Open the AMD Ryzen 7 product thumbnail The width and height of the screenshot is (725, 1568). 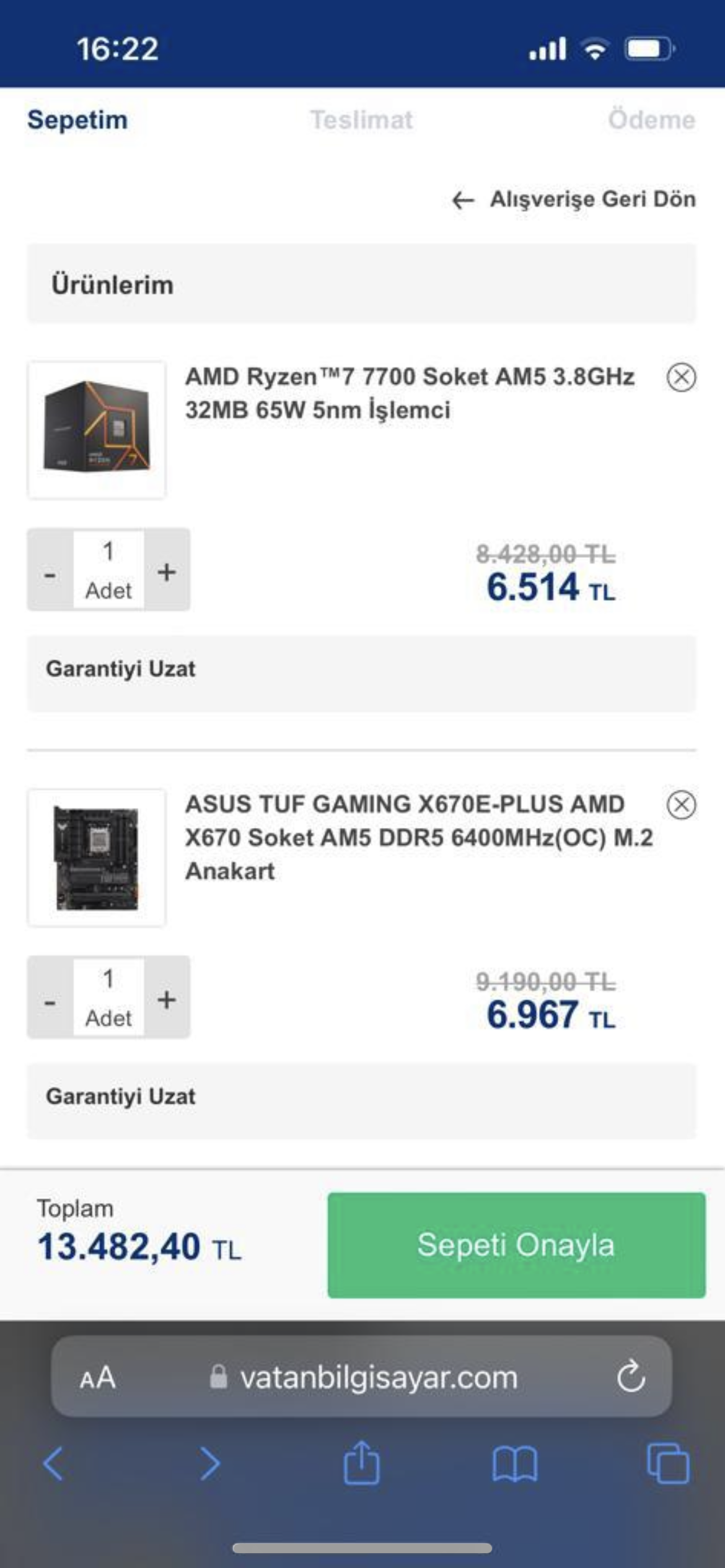coord(97,430)
